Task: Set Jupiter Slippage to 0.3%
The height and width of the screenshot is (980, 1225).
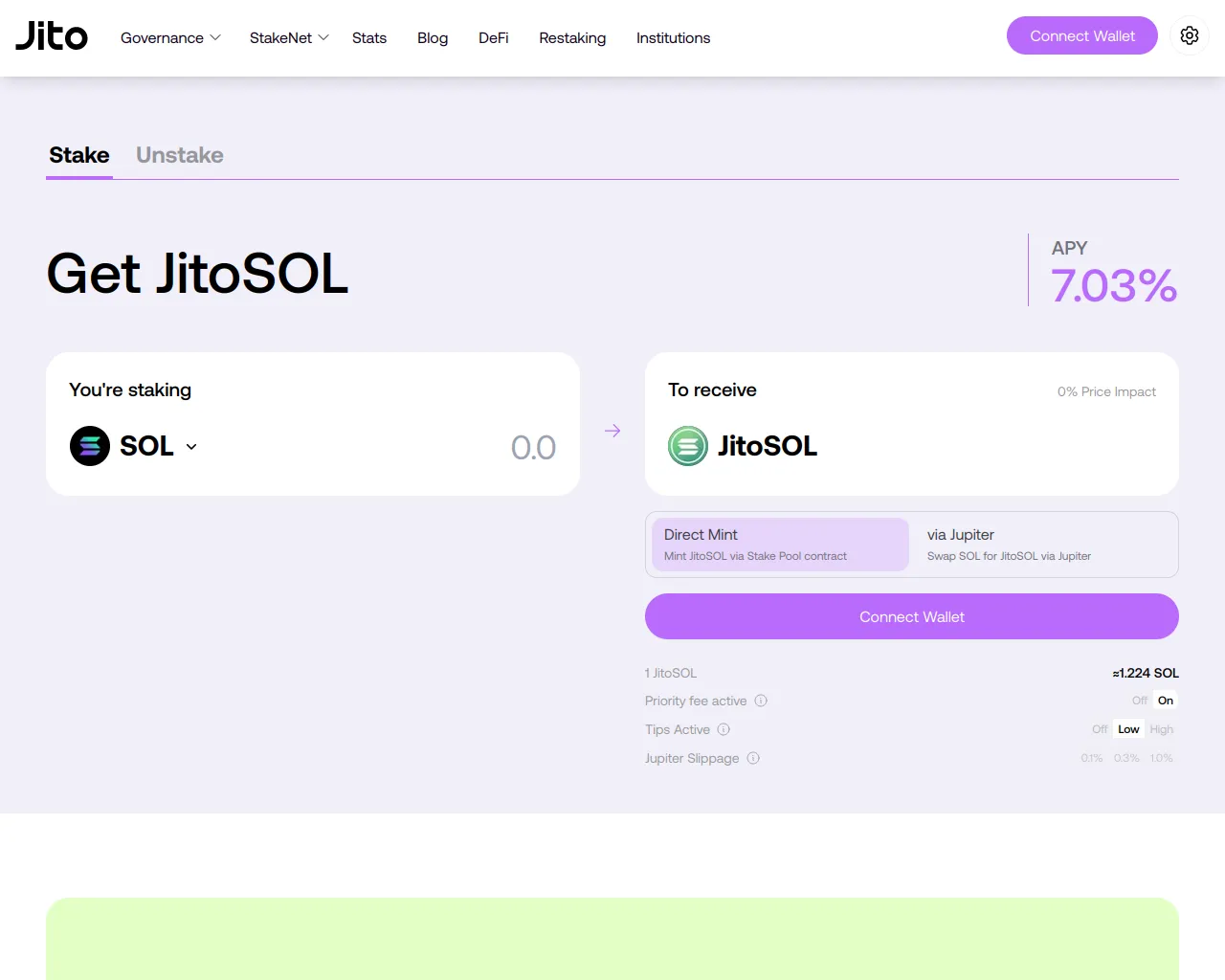Action: click(x=1126, y=758)
